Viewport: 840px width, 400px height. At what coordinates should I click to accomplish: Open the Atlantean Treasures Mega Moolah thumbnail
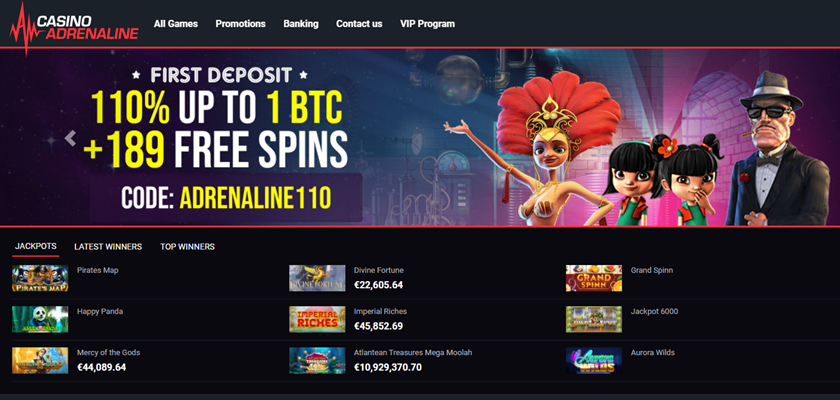tap(317, 360)
